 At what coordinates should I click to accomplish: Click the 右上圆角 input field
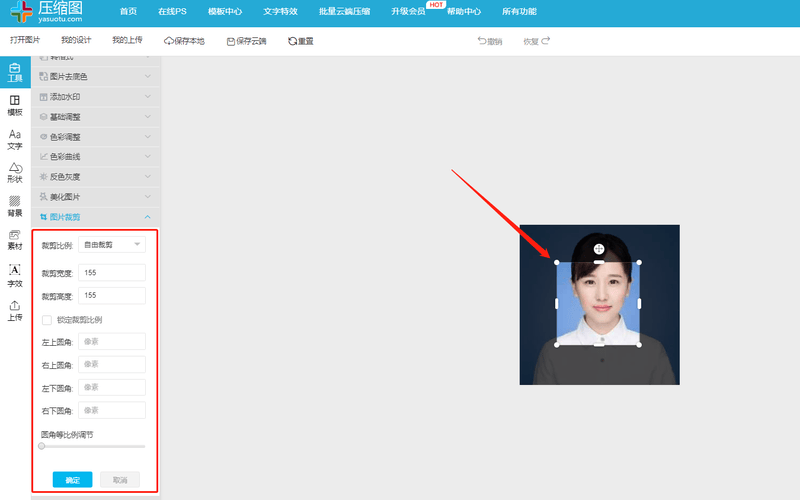[112, 364]
